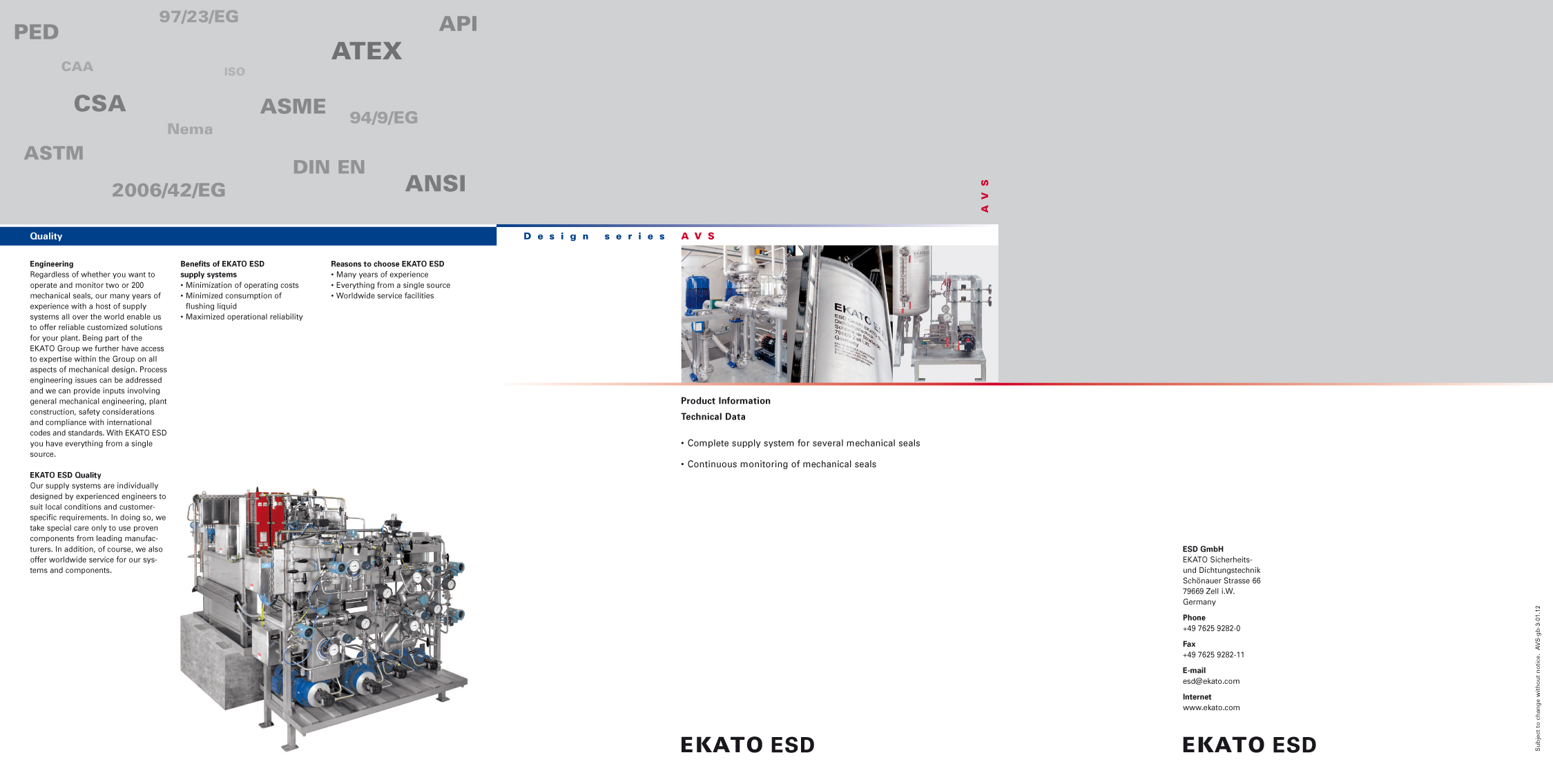This screenshot has height=784, width=1553.
Task: Click the '94/9/EG' directive text
Action: (x=383, y=117)
